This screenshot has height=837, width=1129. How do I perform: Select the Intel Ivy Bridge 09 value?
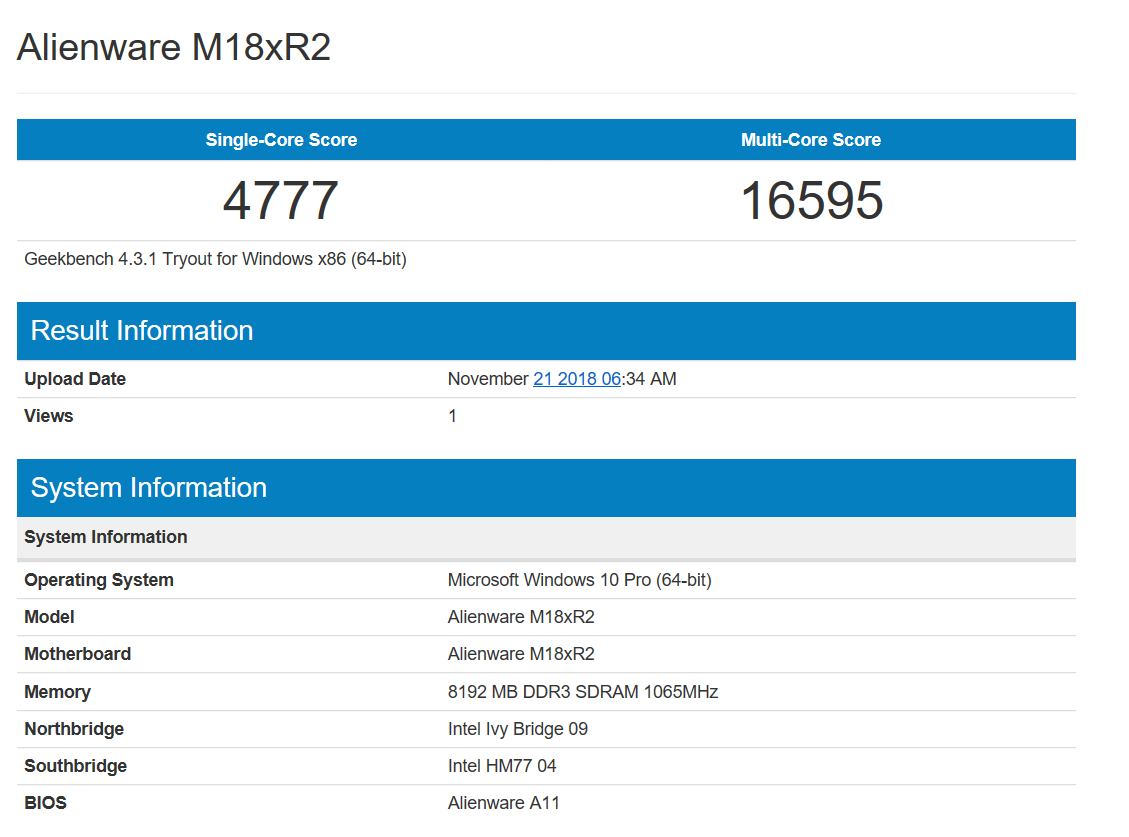click(518, 729)
